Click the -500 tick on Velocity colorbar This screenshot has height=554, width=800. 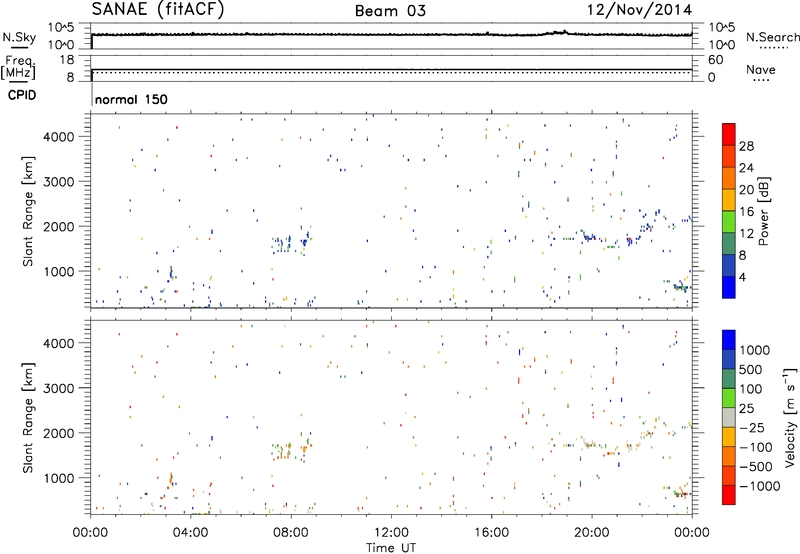[756, 466]
